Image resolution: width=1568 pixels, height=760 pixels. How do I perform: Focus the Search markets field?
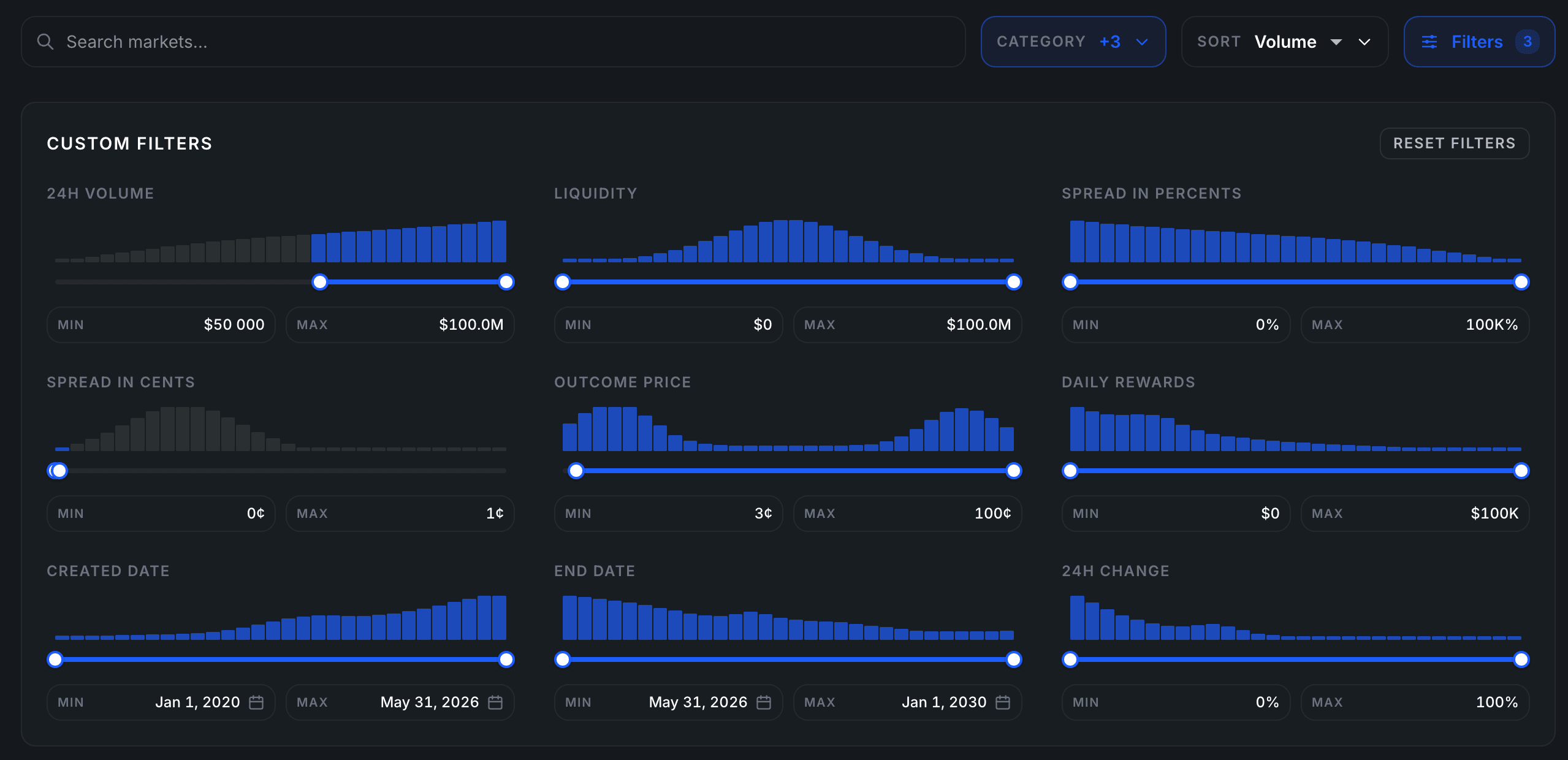(x=493, y=42)
